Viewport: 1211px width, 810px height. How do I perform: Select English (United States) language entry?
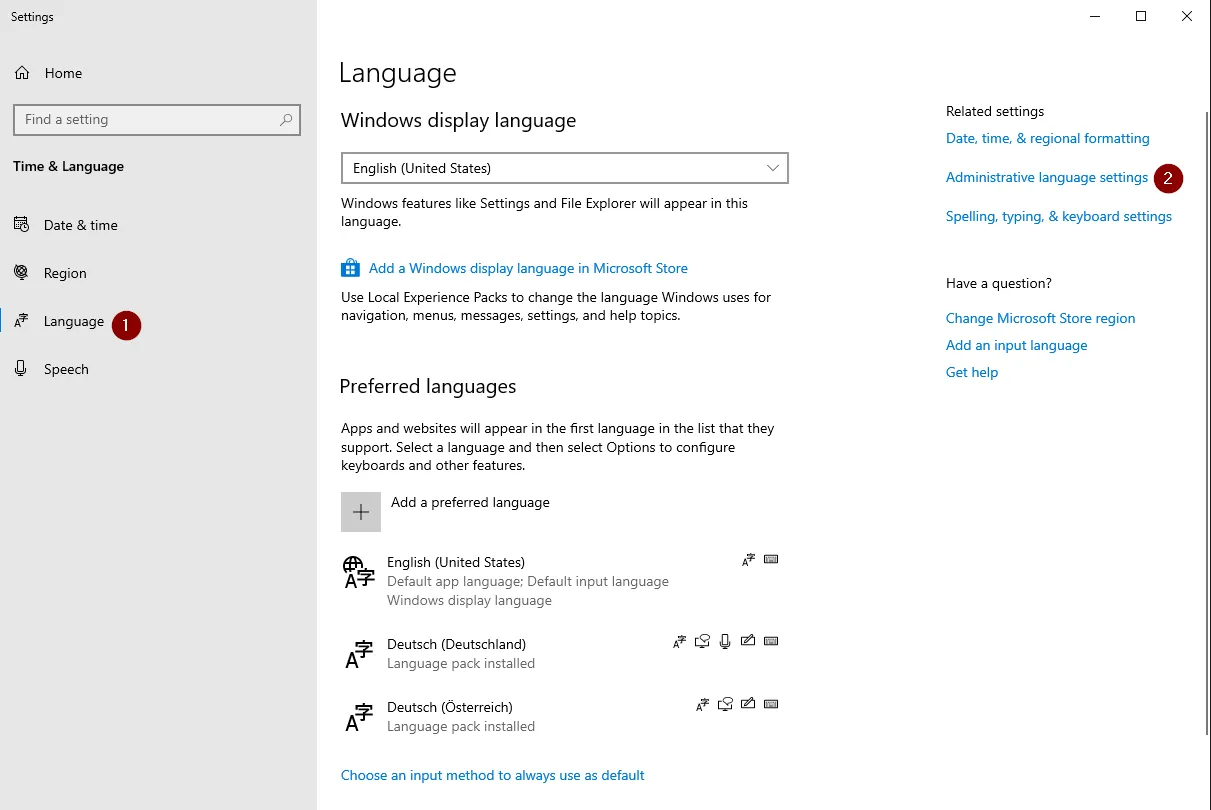coord(455,562)
